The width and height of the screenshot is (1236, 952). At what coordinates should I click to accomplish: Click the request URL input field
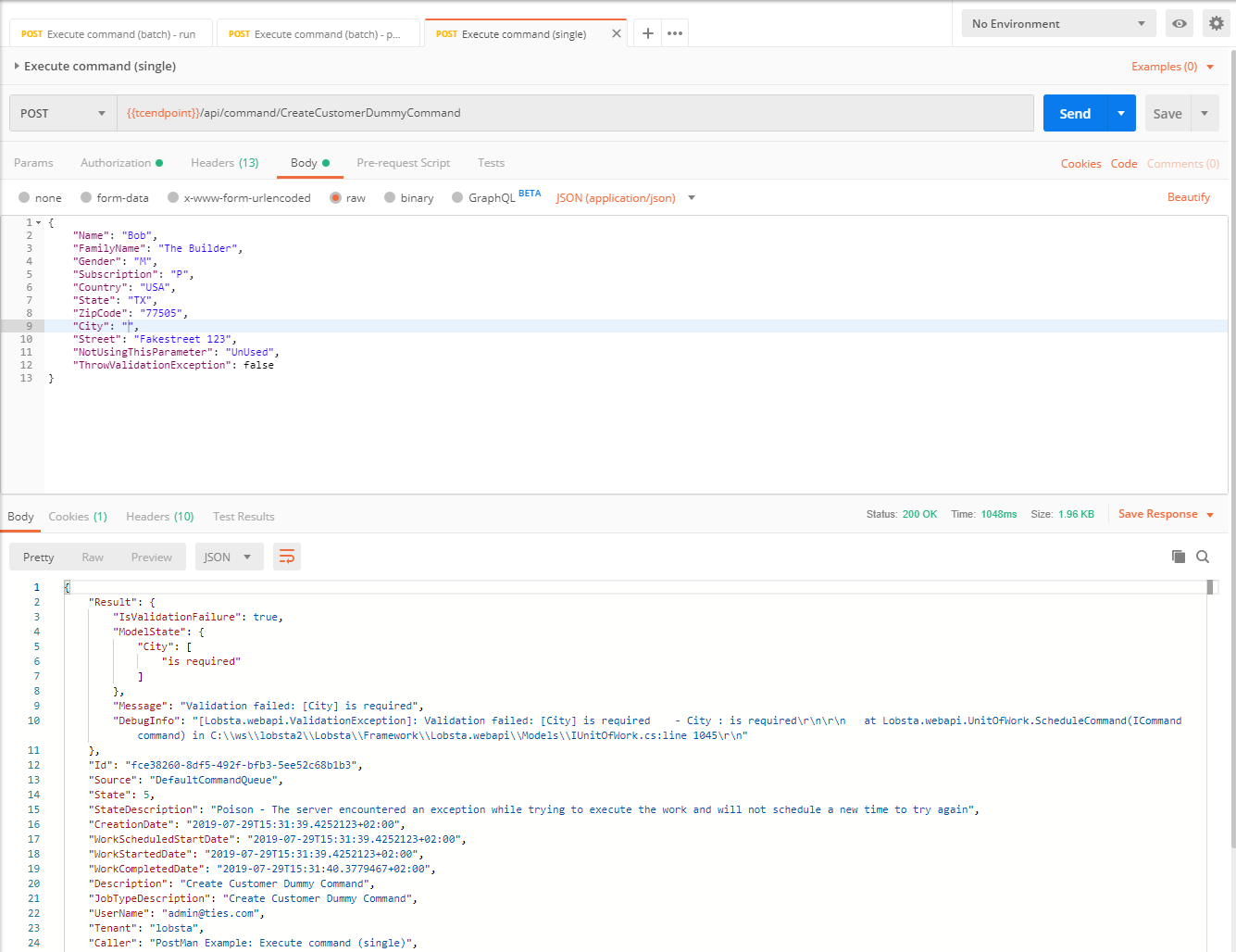coord(574,113)
